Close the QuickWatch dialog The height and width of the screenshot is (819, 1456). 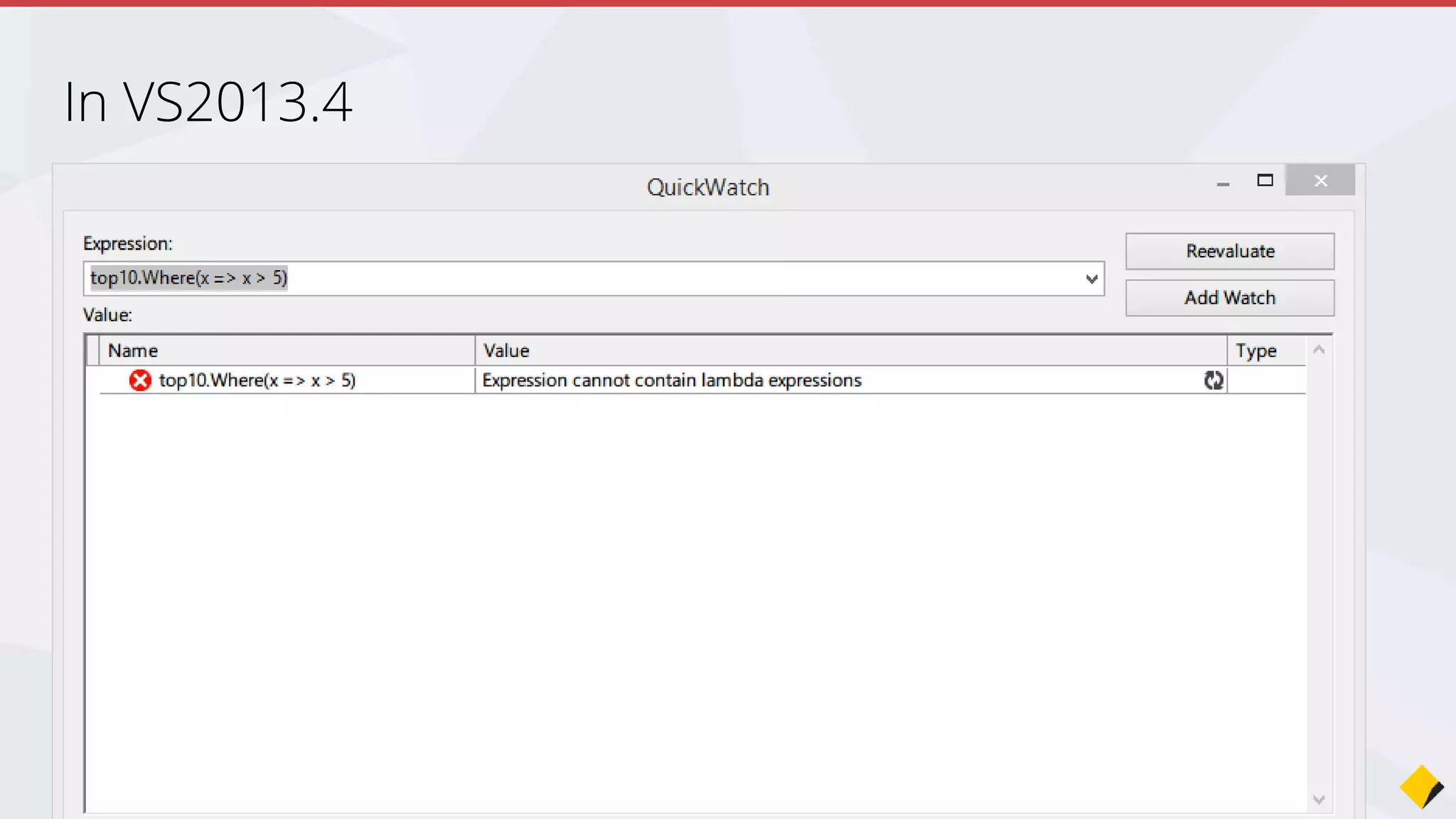(x=1320, y=181)
